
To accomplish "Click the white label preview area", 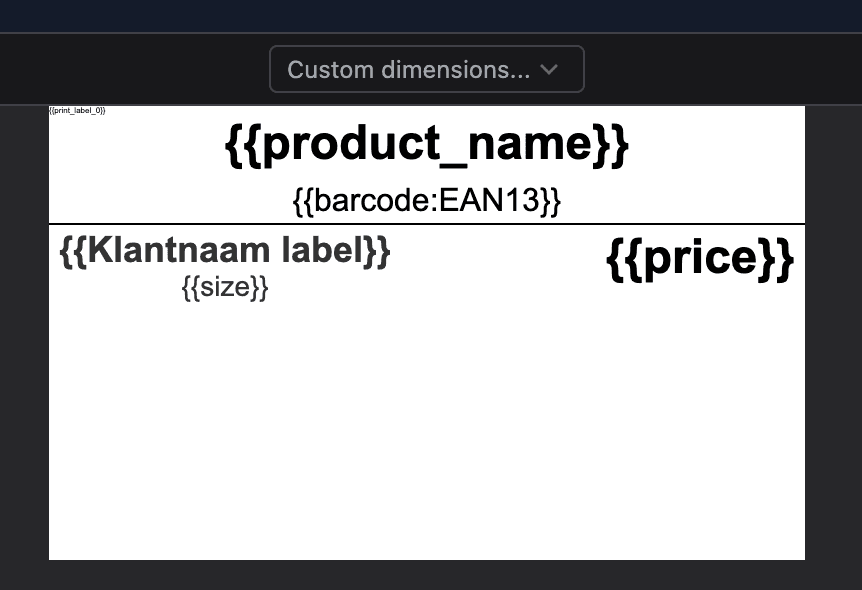I will click(426, 400).
